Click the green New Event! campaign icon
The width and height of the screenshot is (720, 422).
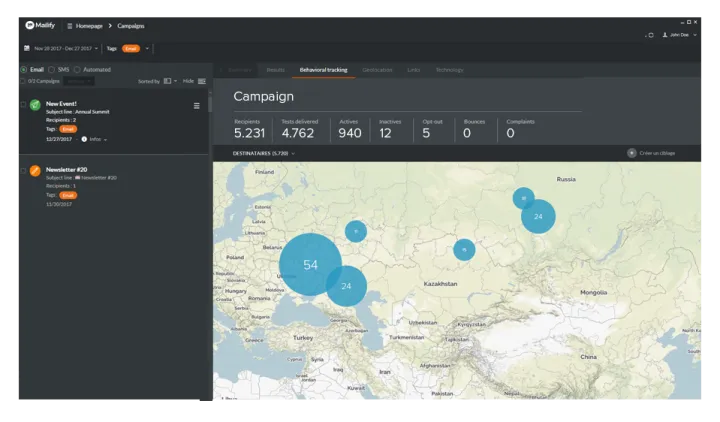point(36,105)
